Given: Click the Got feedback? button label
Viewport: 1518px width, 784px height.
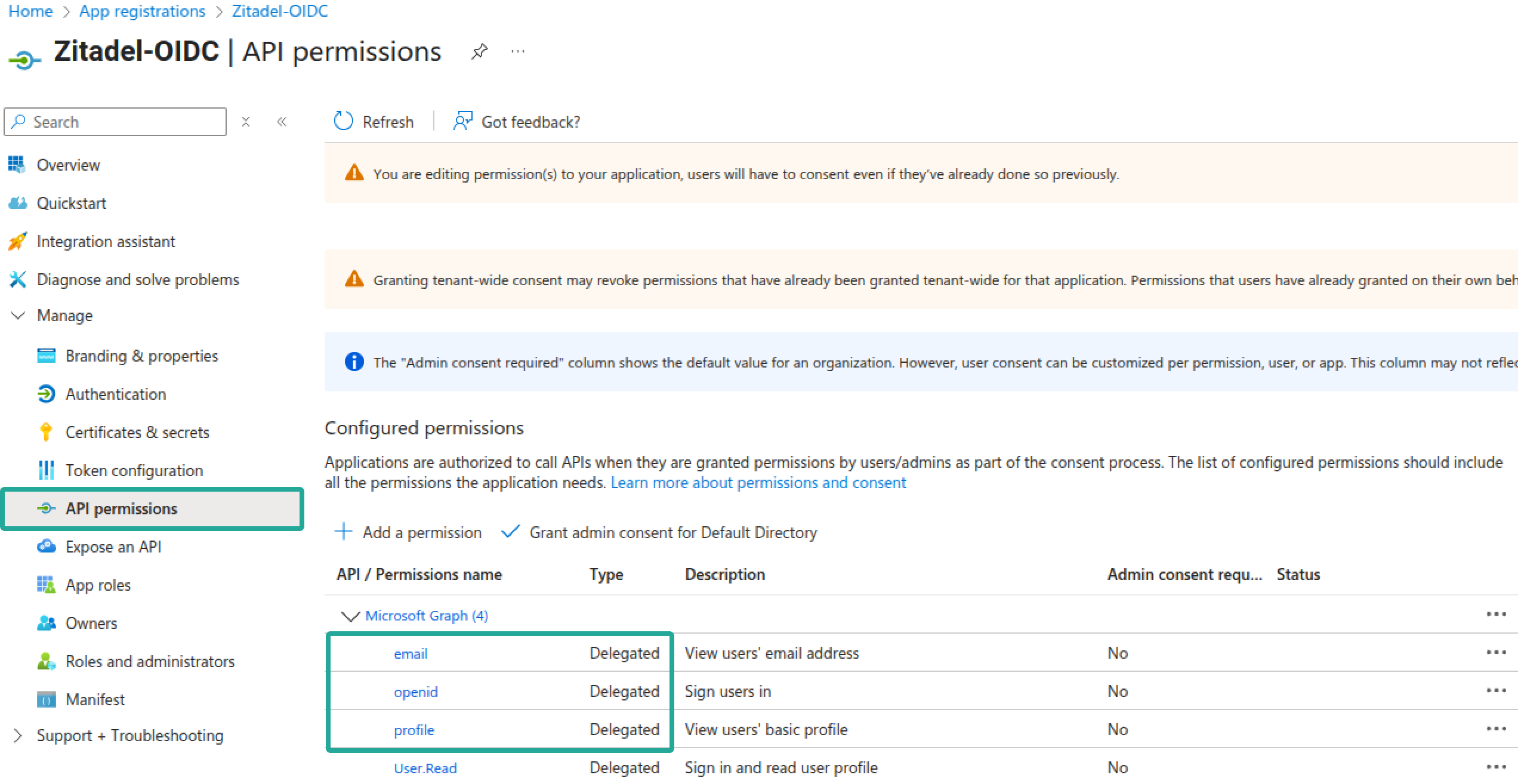Looking at the screenshot, I should tap(530, 122).
